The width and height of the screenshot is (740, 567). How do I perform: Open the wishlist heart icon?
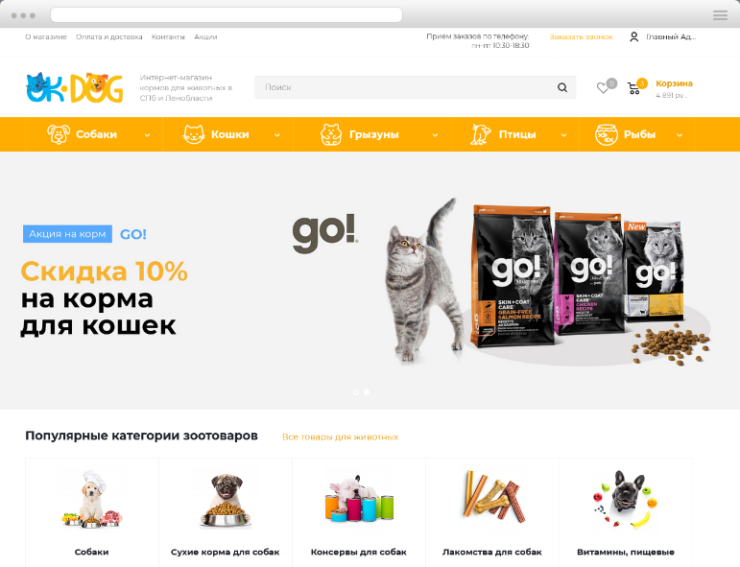[603, 88]
